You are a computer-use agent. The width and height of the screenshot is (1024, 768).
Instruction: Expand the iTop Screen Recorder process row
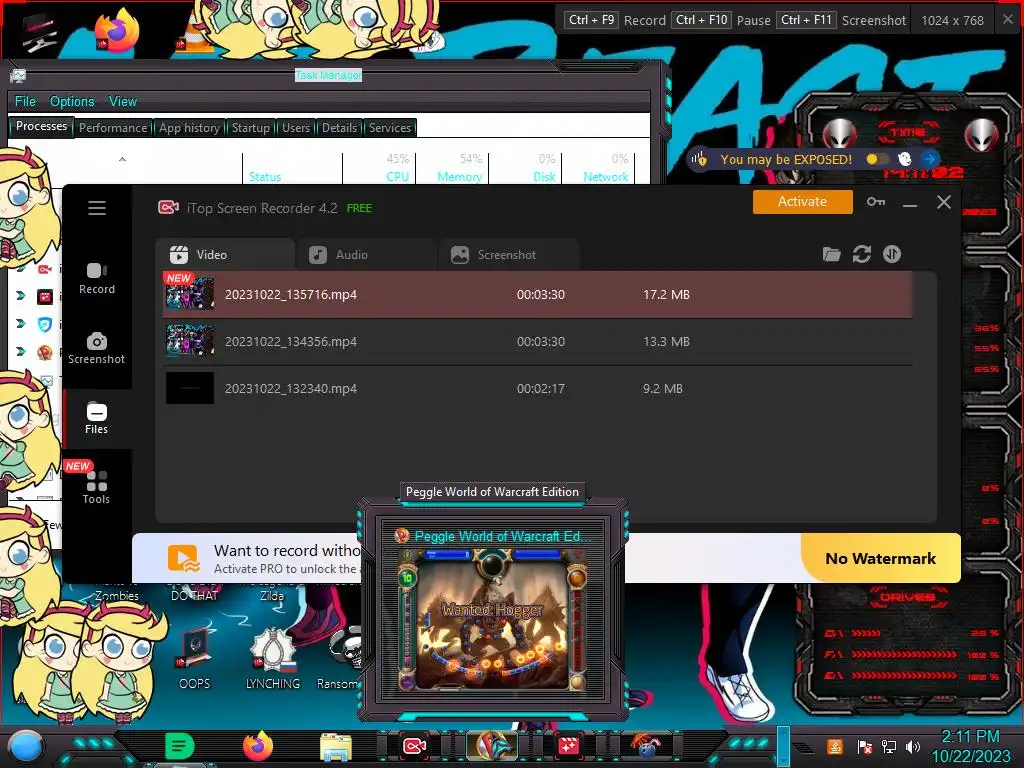tap(21, 269)
